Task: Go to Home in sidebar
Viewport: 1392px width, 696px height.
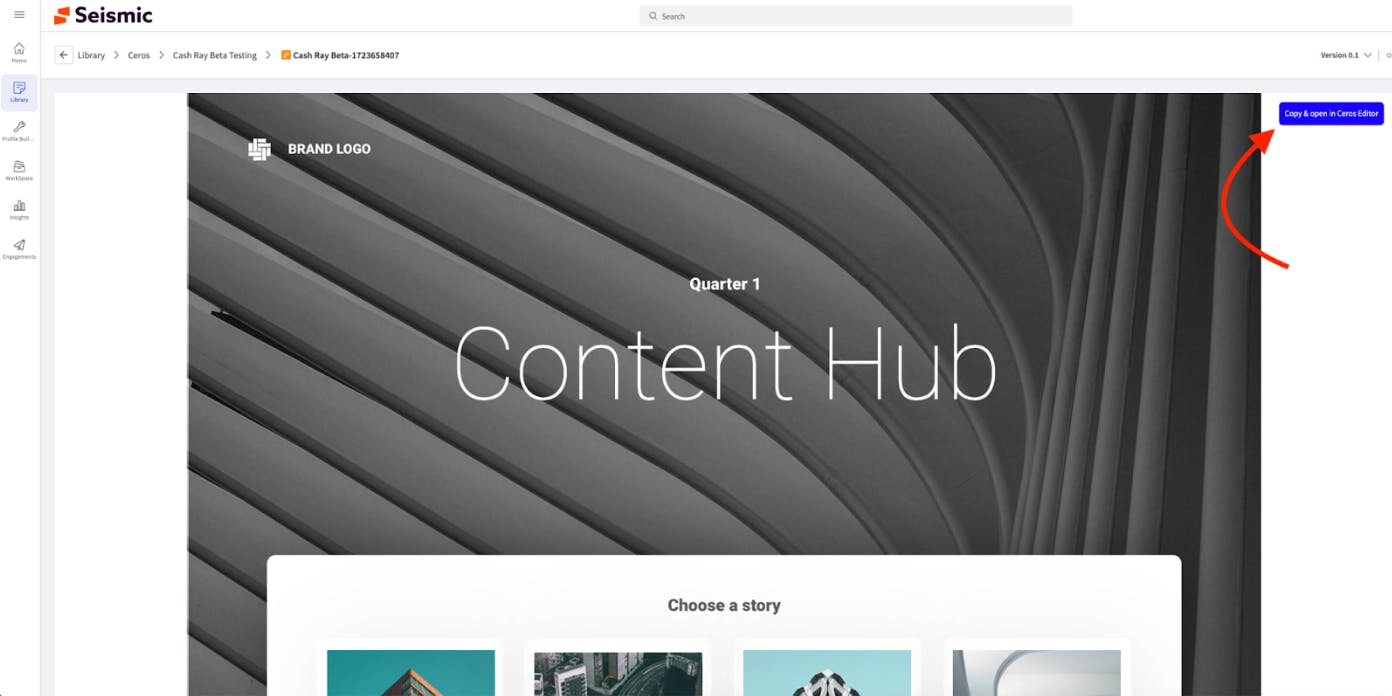Action: click(19, 52)
